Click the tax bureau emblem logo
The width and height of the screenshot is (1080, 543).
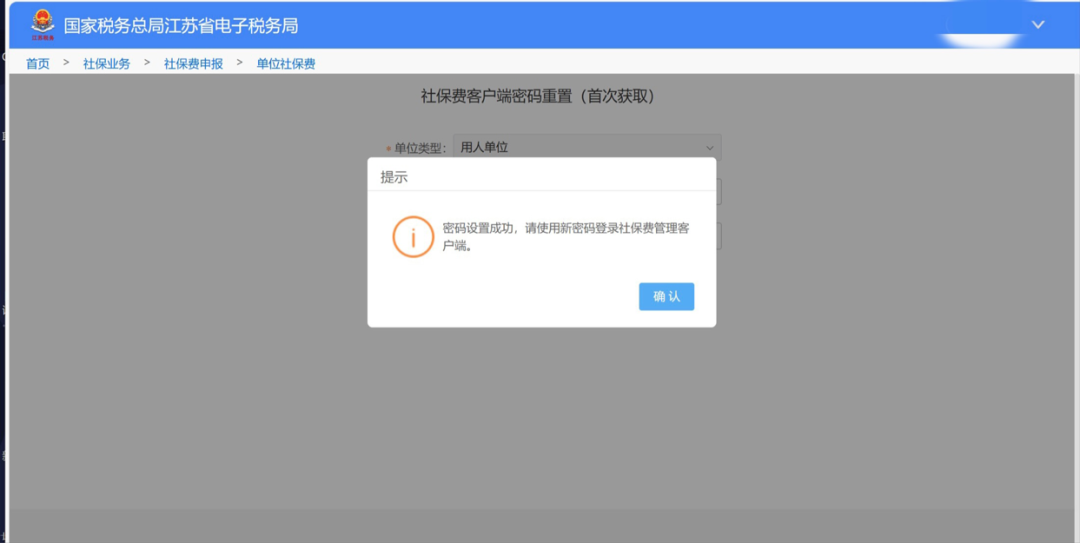(43, 25)
